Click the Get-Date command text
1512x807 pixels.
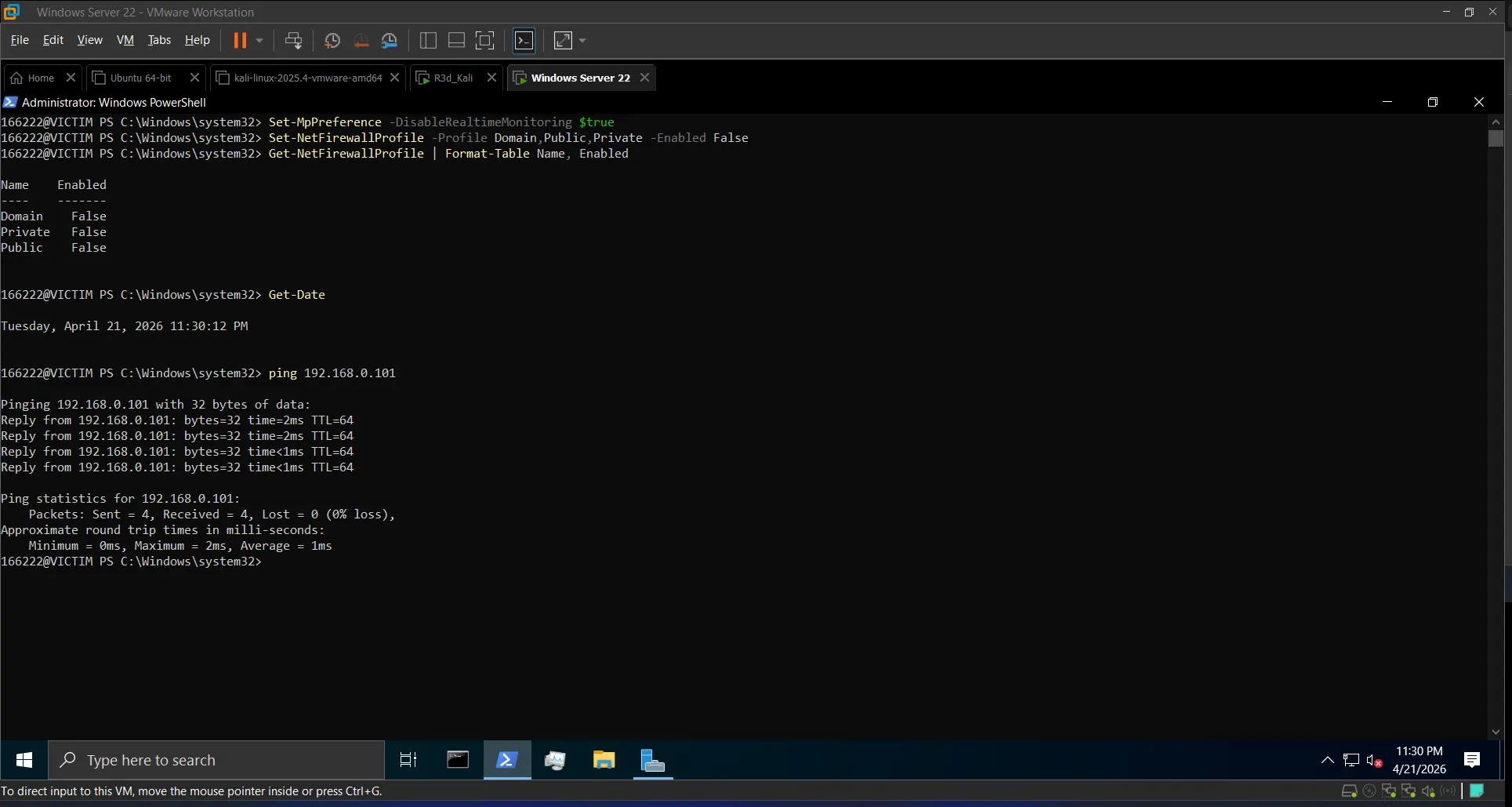(x=296, y=295)
